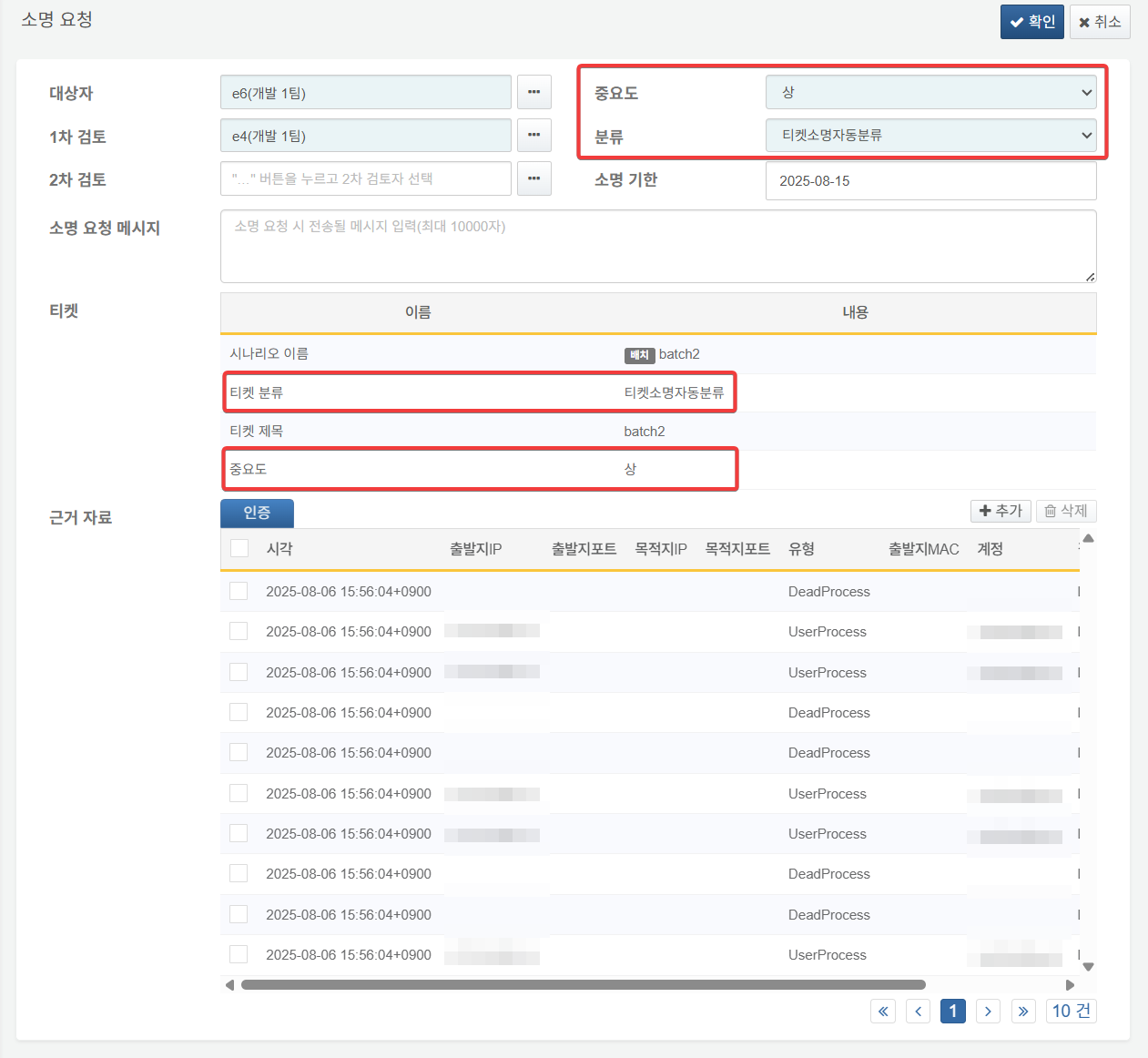Check the first DeadProcess row checkbox
1148x1058 pixels.
pos(239,591)
